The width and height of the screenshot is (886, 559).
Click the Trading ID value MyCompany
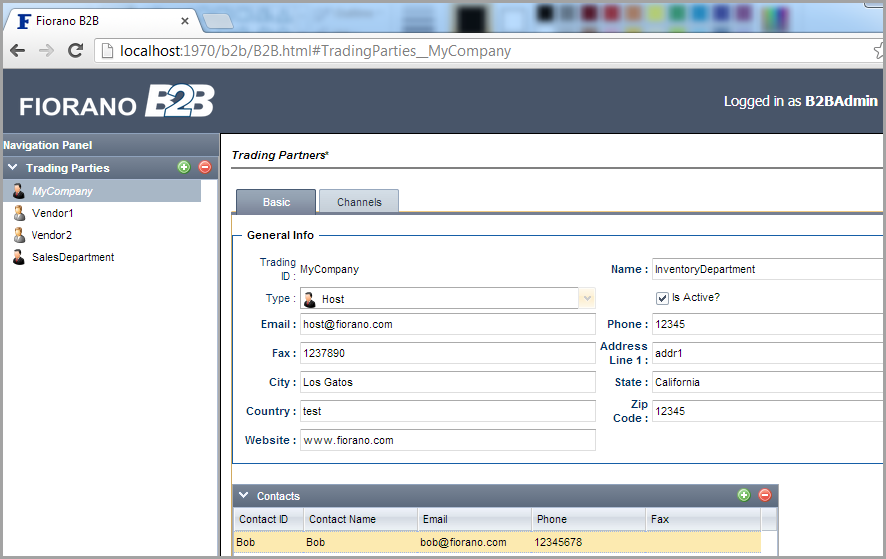[329, 269]
